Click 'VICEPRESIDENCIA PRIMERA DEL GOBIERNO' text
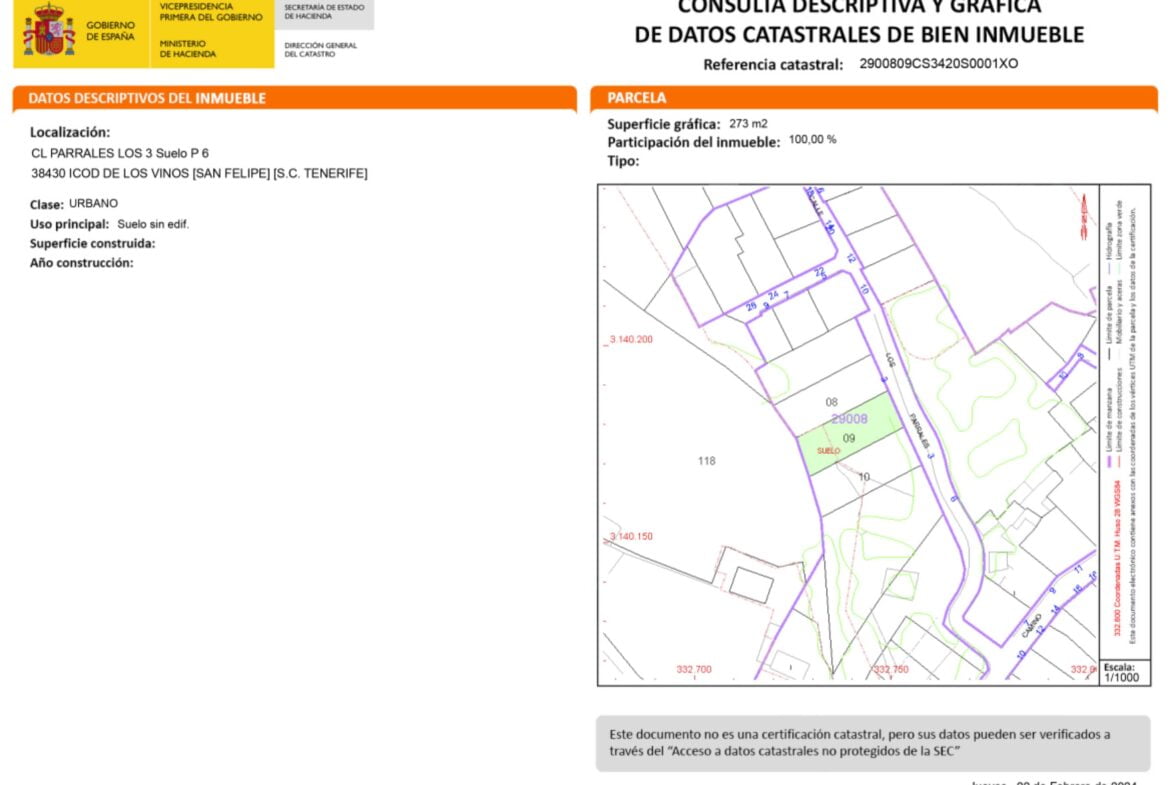The image size is (1170, 785). pyautogui.click(x=211, y=11)
